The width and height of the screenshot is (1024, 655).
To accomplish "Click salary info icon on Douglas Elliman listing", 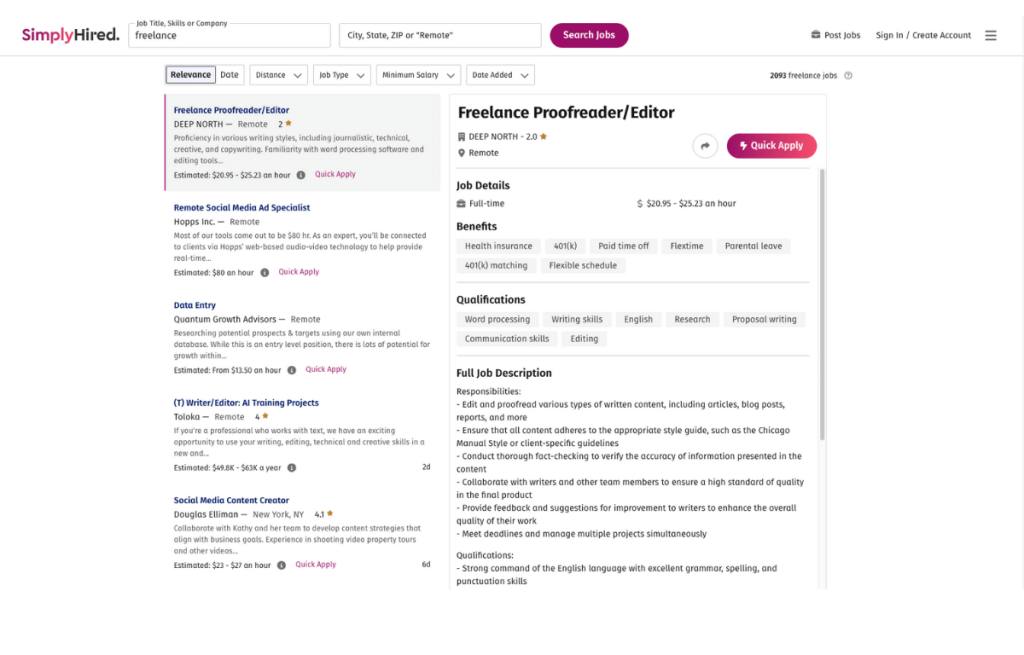I will (281, 565).
